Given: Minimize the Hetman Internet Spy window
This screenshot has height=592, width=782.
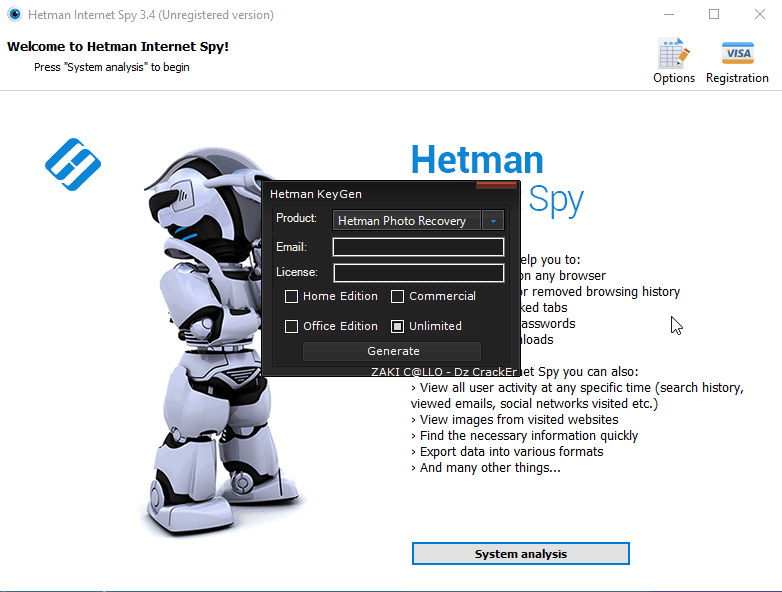Looking at the screenshot, I should (x=669, y=14).
